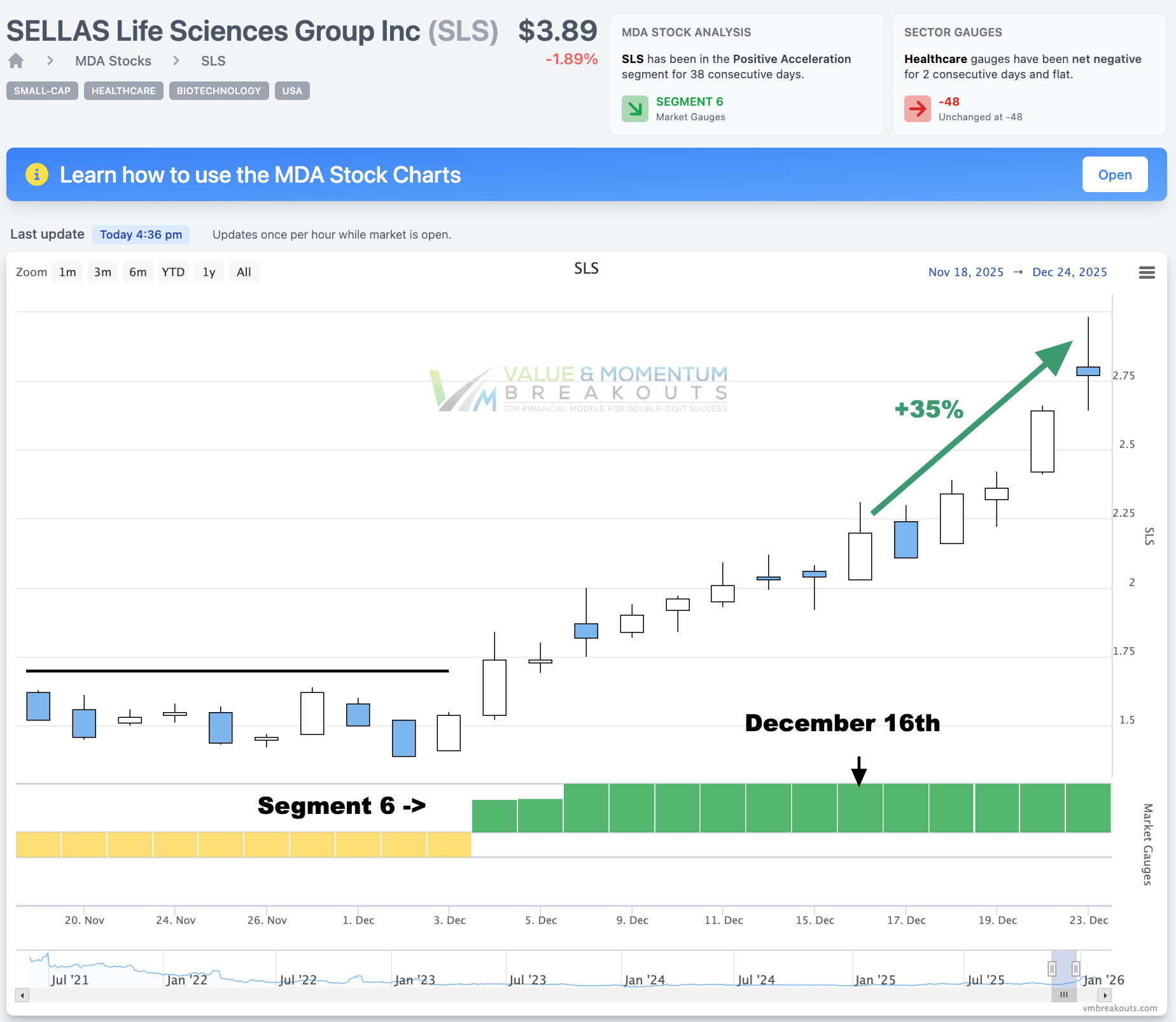Click the home icon in the breadcrumb
Image resolution: width=1176 pixels, height=1022 pixels.
(x=16, y=60)
